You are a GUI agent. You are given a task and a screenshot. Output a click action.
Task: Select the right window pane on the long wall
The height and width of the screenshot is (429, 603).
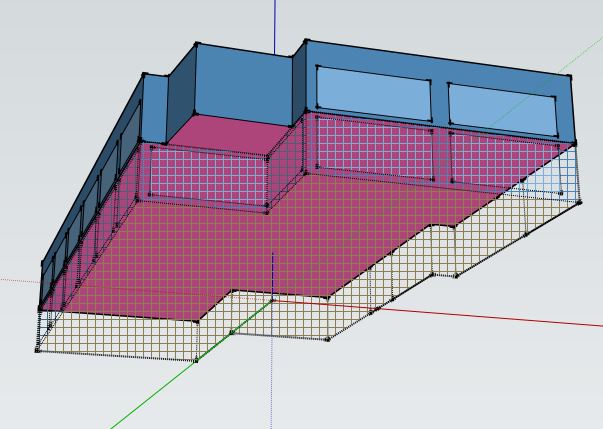click(503, 110)
